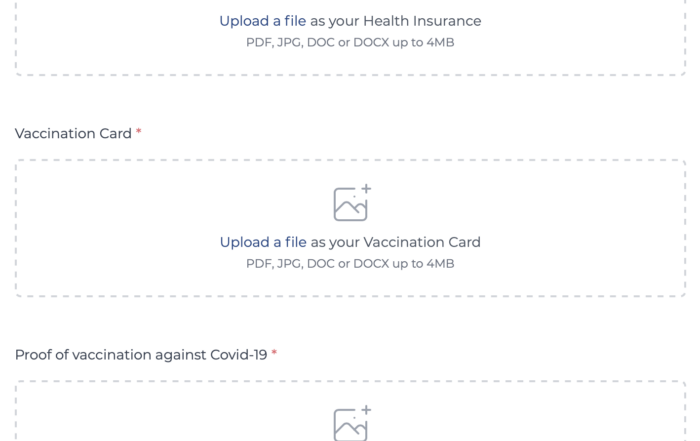Click the plus sign on Vaccination Card icon
Image resolution: width=700 pixels, height=441 pixels.
coord(366,189)
